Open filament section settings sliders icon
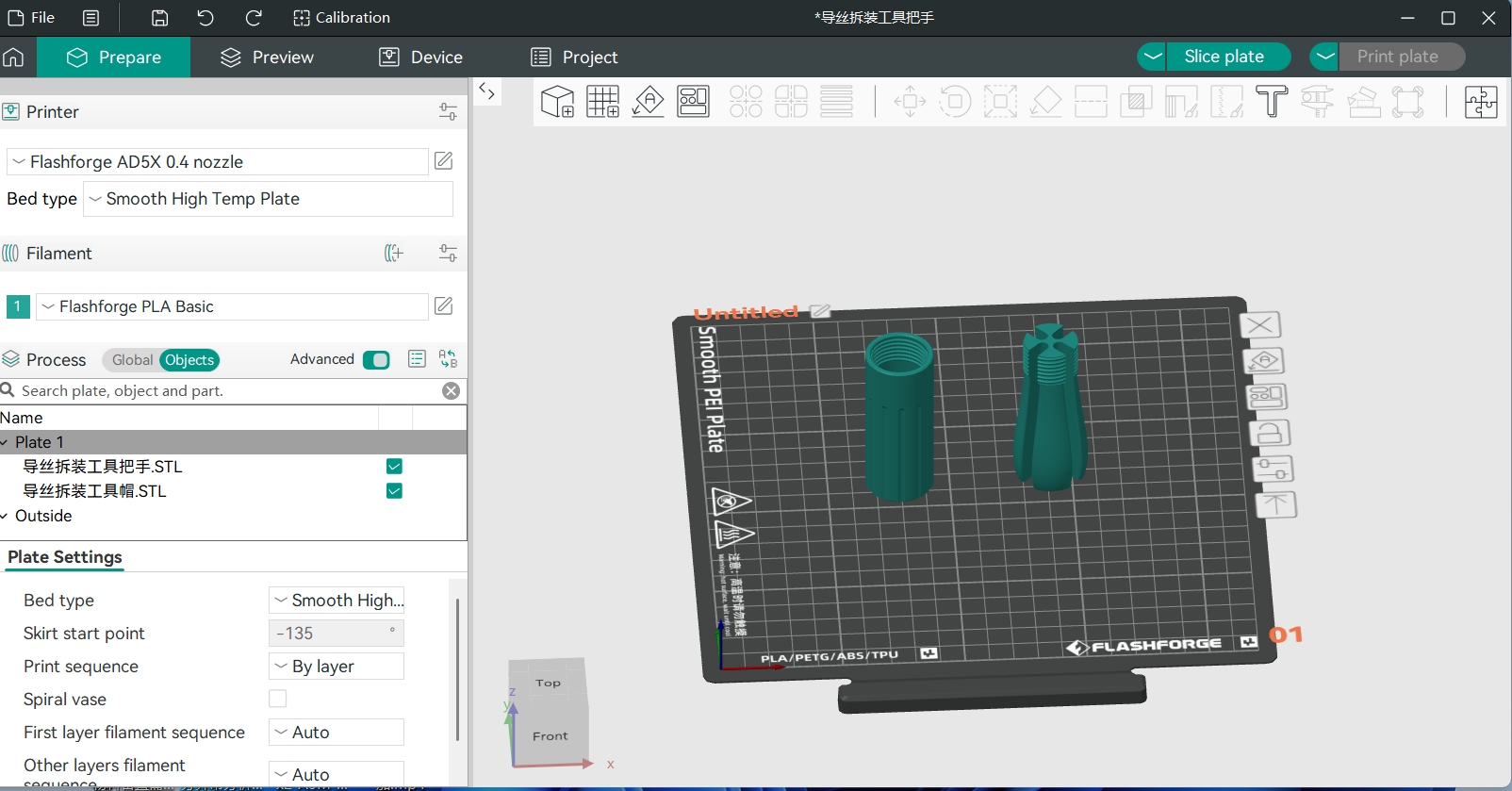The image size is (1512, 791). click(x=448, y=253)
